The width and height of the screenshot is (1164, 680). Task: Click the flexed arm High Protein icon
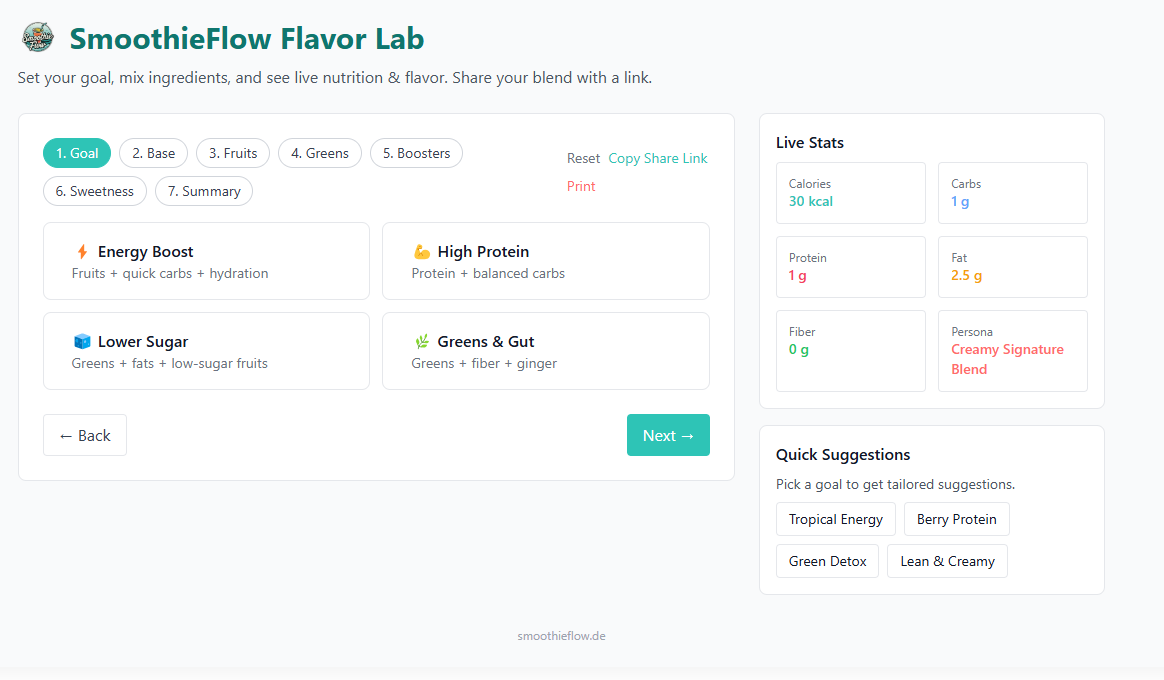(422, 252)
